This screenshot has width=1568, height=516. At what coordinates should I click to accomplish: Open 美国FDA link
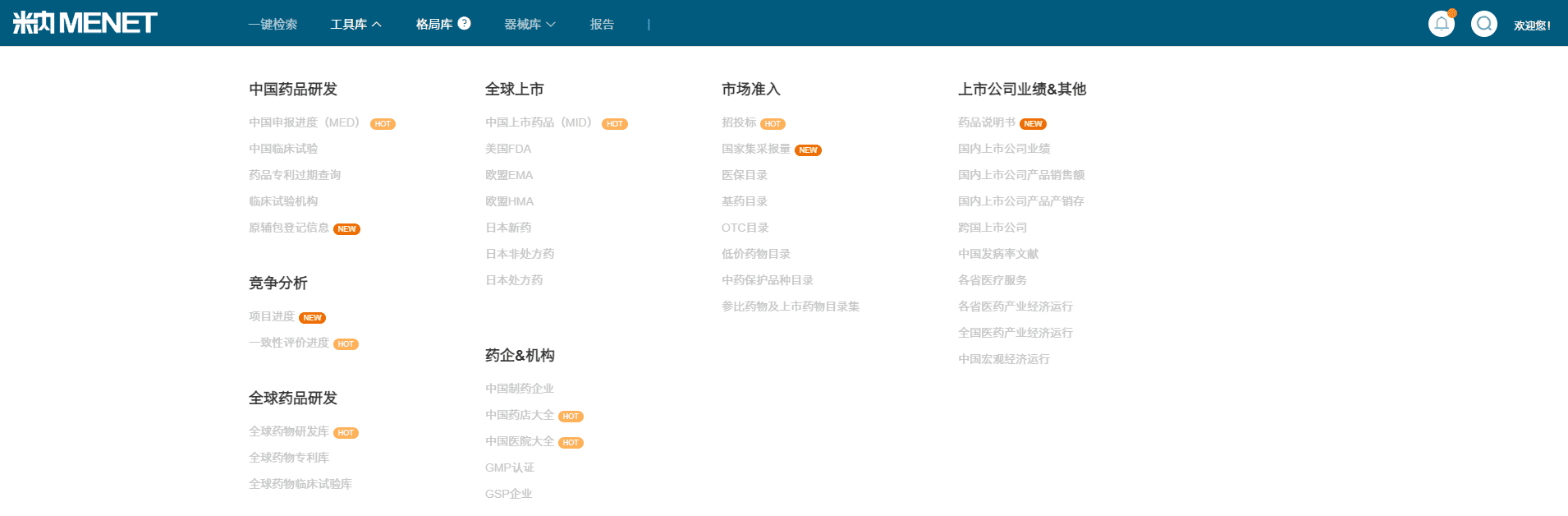tap(508, 149)
